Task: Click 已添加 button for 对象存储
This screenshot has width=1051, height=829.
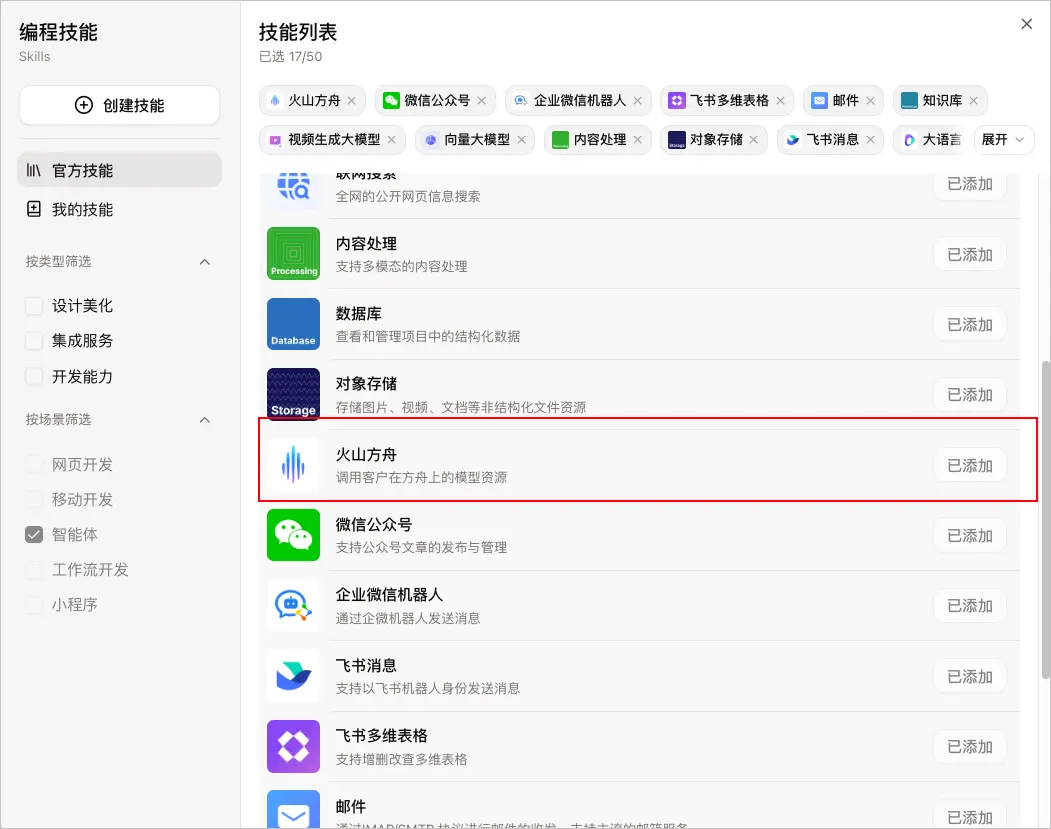Action: pyautogui.click(x=969, y=395)
